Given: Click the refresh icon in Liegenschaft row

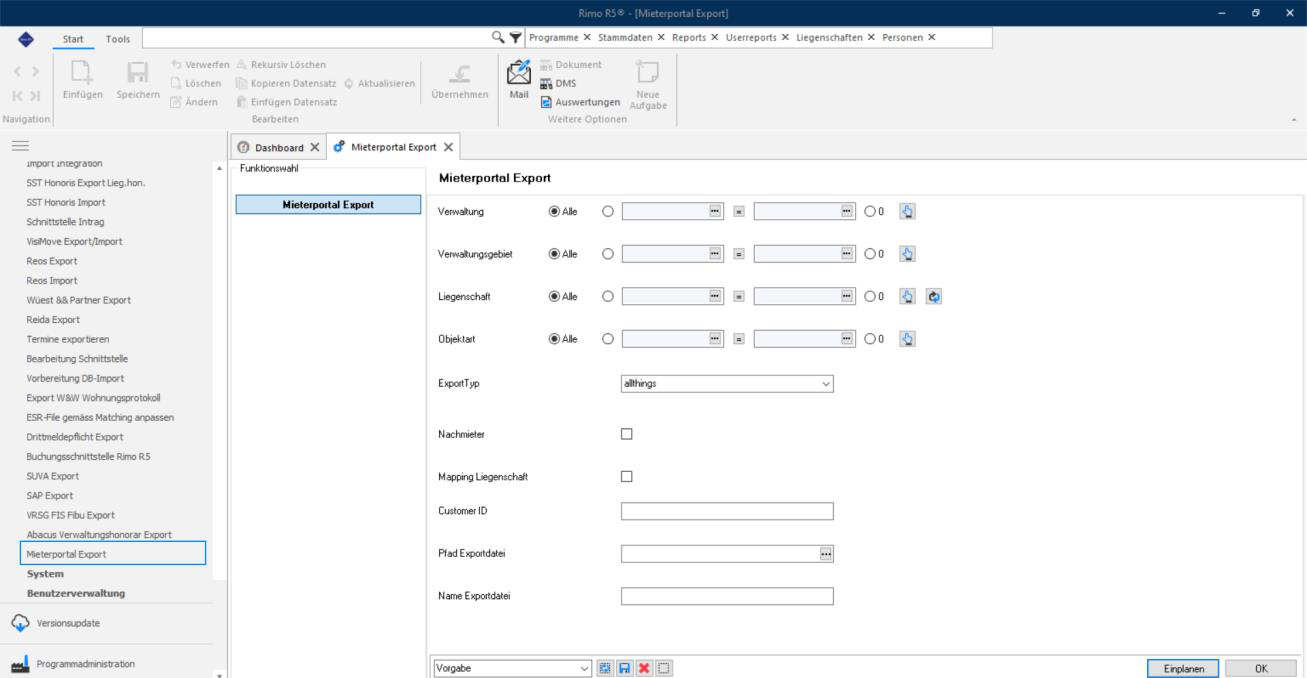Looking at the screenshot, I should coord(933,297).
